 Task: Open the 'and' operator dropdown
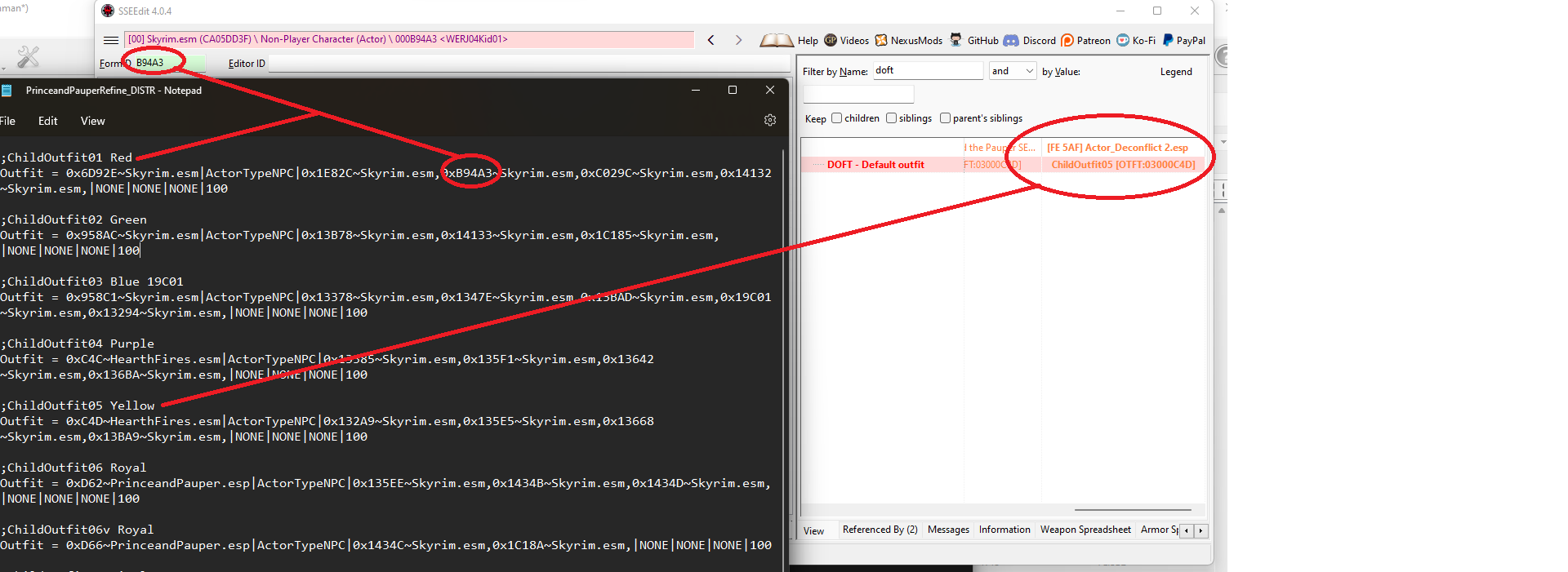coord(1013,71)
